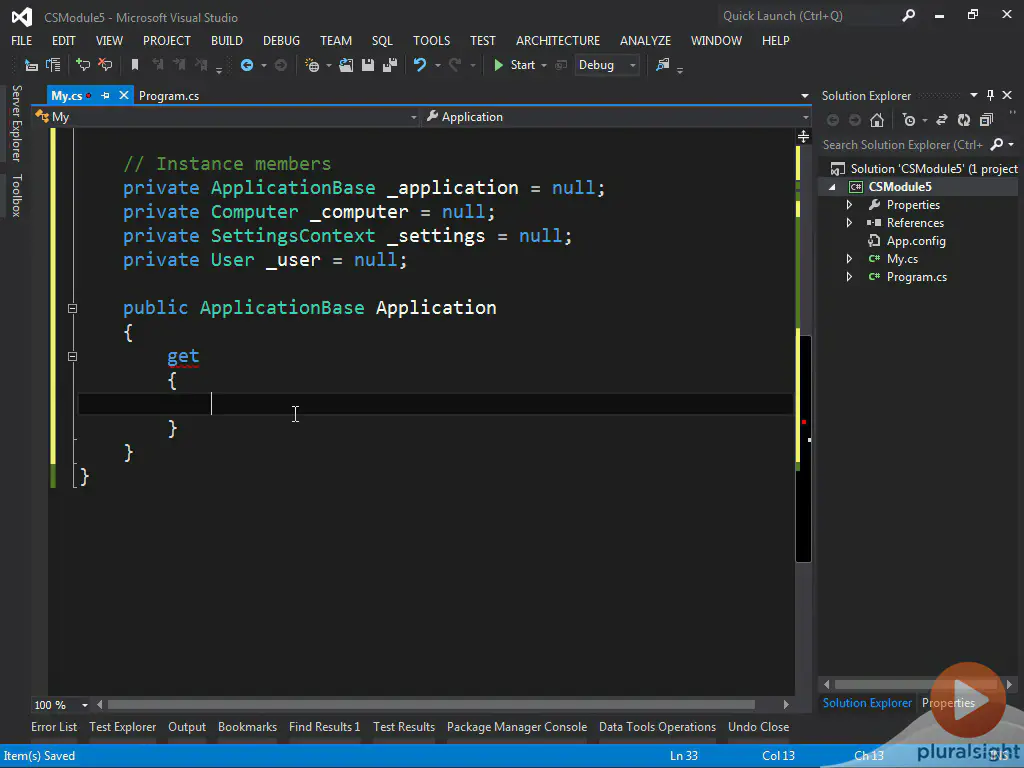The image size is (1024, 768).
Task: Expand the Program.cs tree node
Action: click(850, 277)
